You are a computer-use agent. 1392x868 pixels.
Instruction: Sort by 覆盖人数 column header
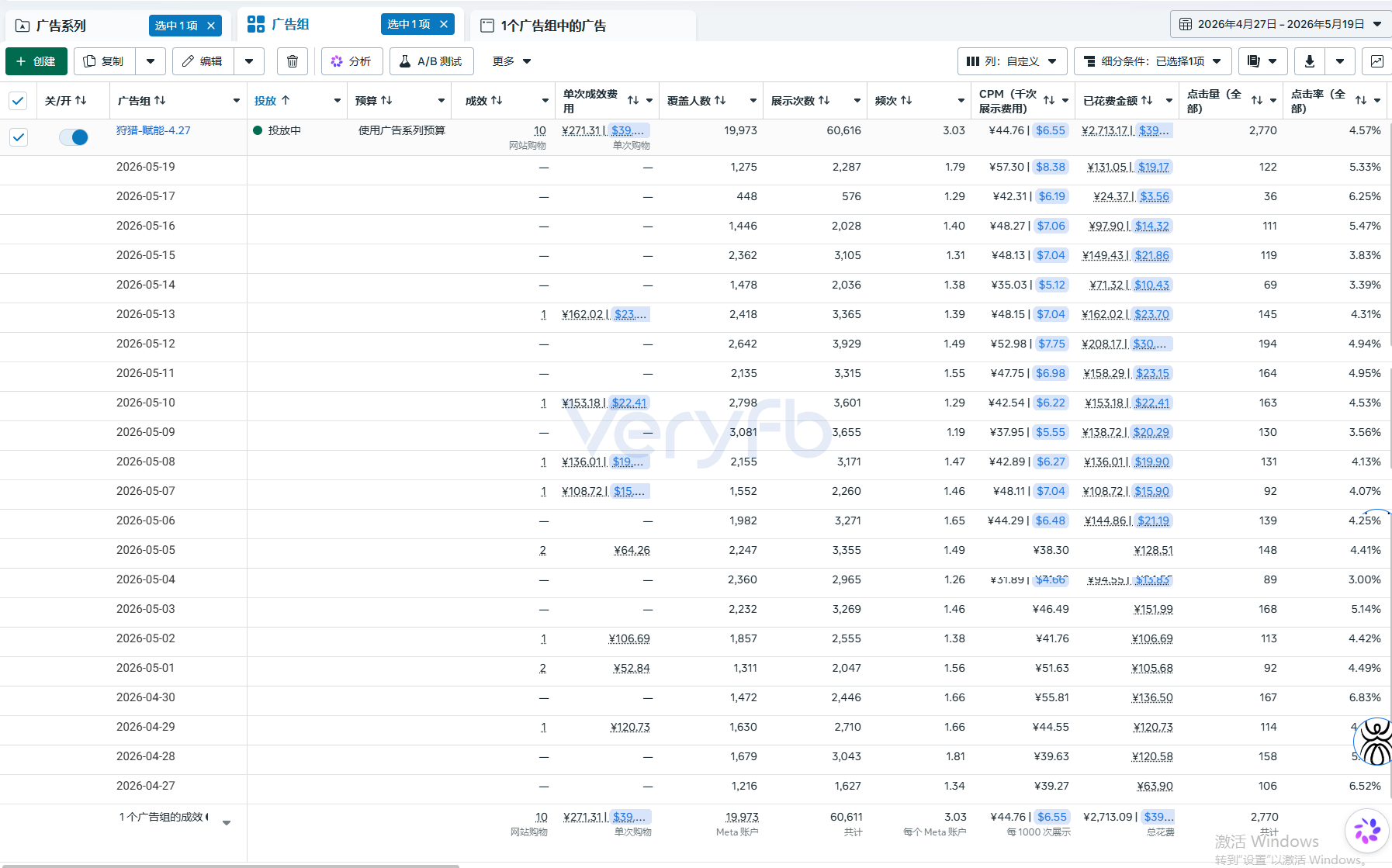pyautogui.click(x=696, y=101)
